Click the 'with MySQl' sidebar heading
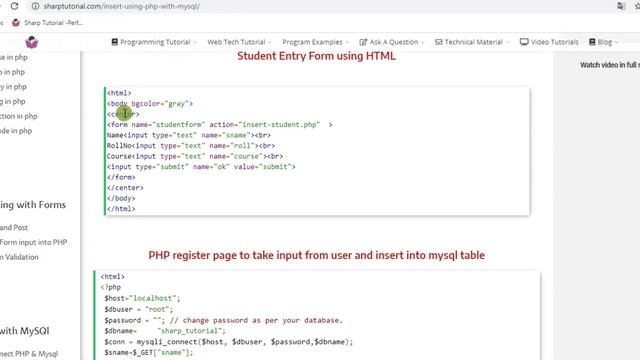Image resolution: width=640 pixels, height=360 pixels. 24,331
